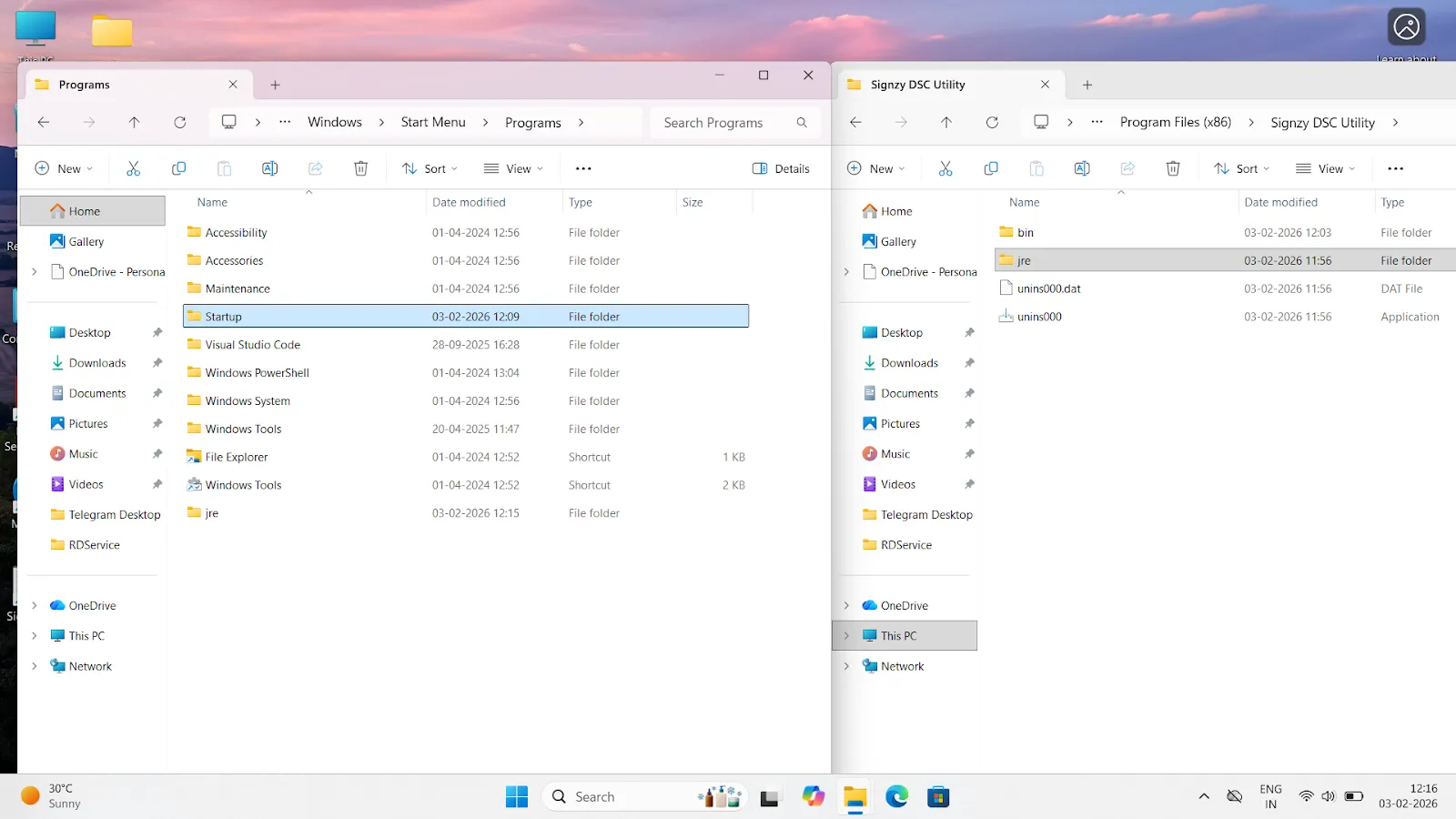Click the Search Programs field
Image resolution: width=1456 pixels, height=819 pixels.
(734, 123)
